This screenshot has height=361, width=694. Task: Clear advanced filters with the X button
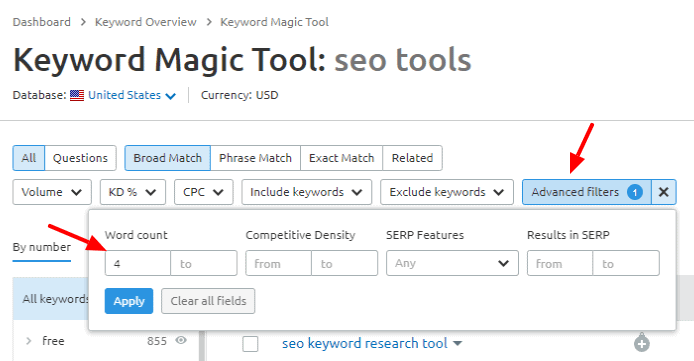663,192
